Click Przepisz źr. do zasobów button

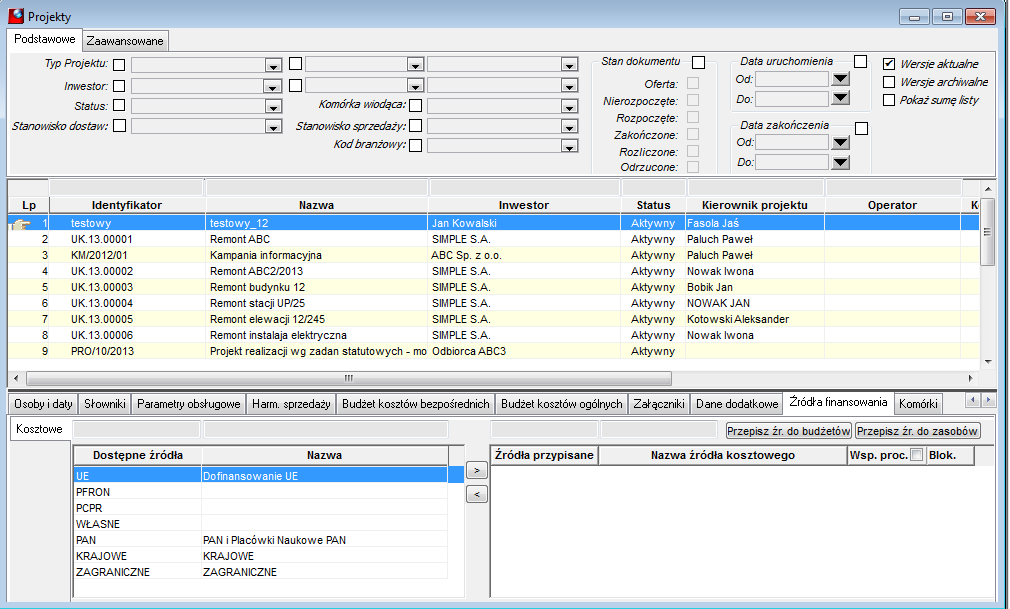tap(918, 431)
